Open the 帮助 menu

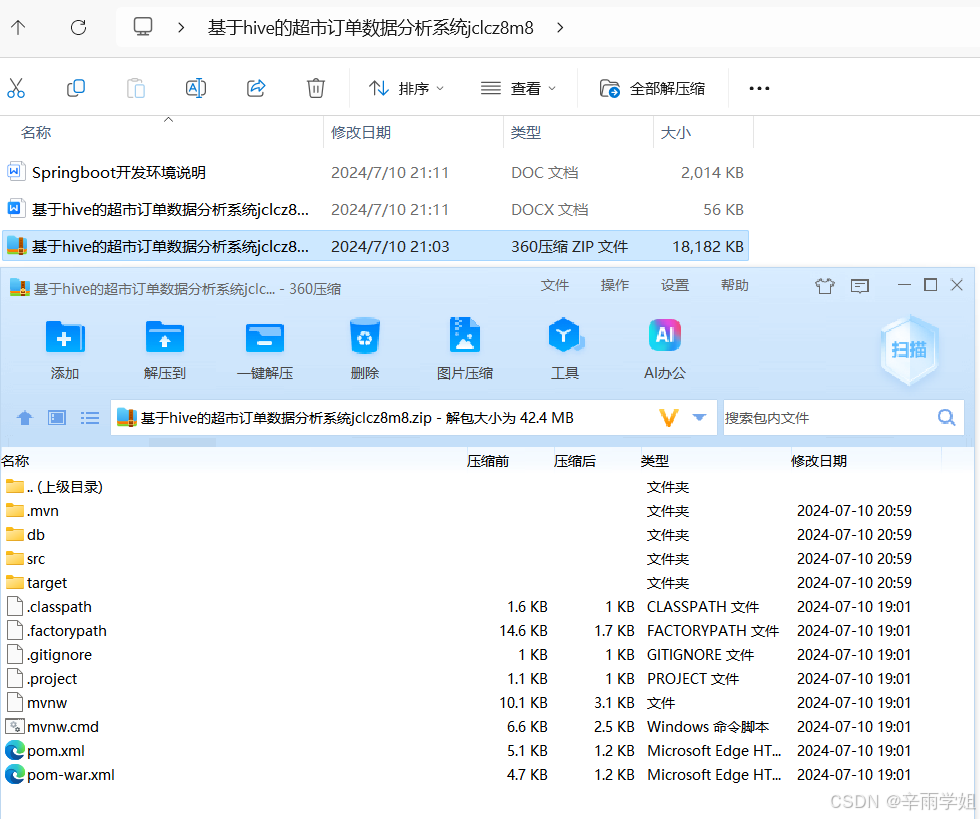coord(734,285)
